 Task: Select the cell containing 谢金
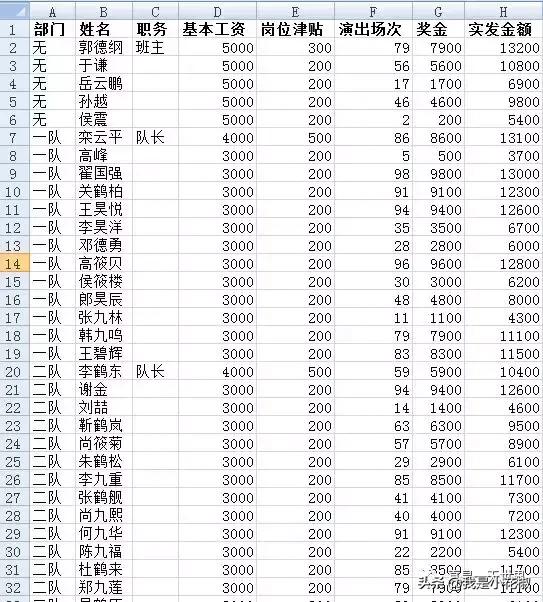104,390
